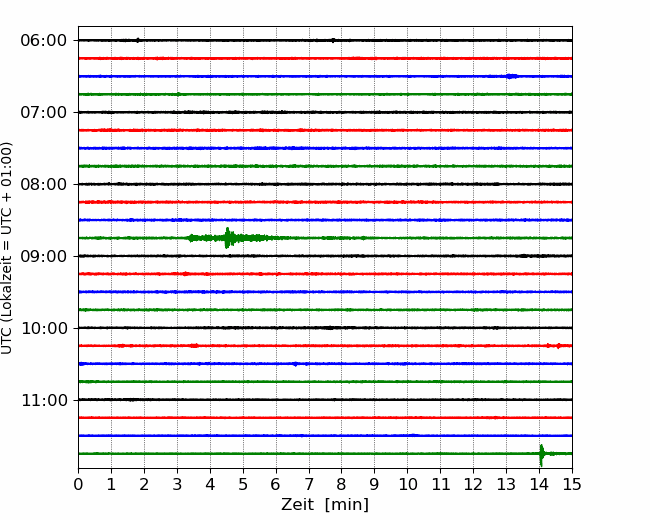This screenshot has height=520, width=650.
Task: Click x-axis tick label 5
Action: click(243, 484)
